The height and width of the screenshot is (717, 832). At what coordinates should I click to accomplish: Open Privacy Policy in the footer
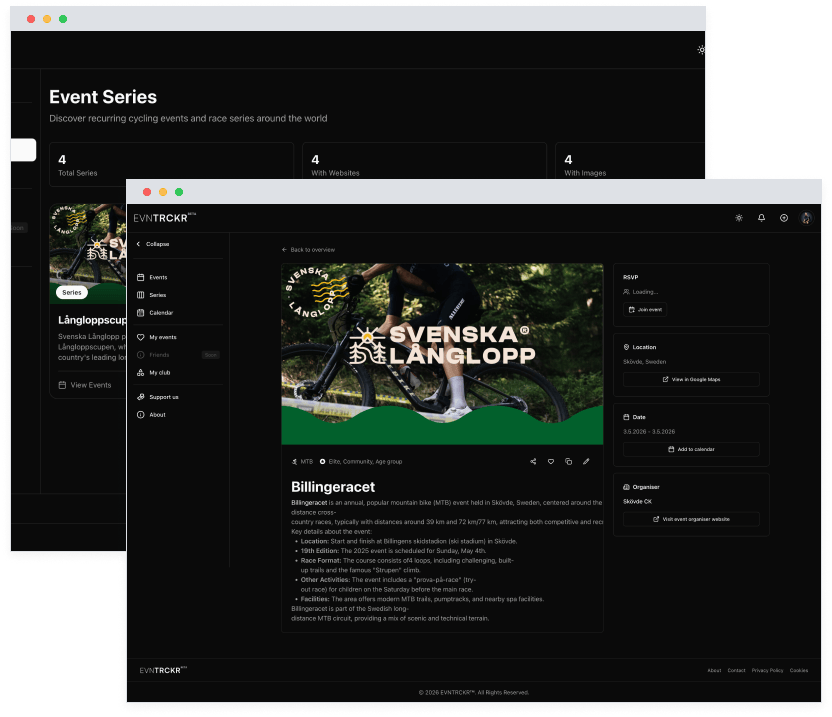coord(768,670)
